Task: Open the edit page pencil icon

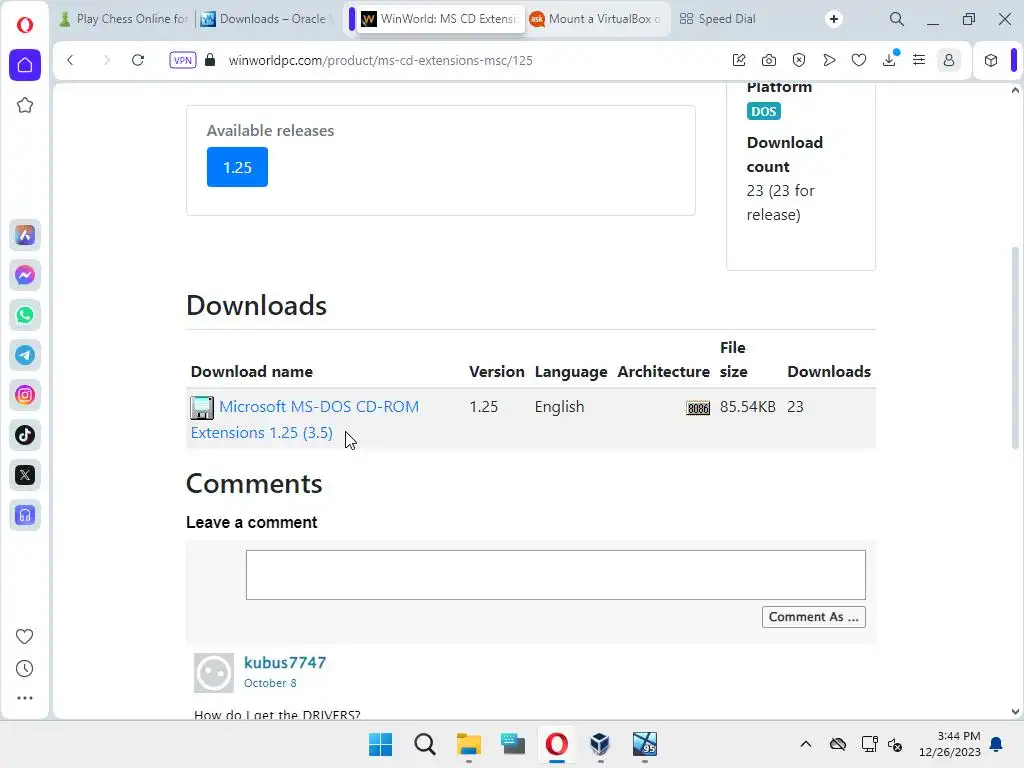Action: point(739,60)
